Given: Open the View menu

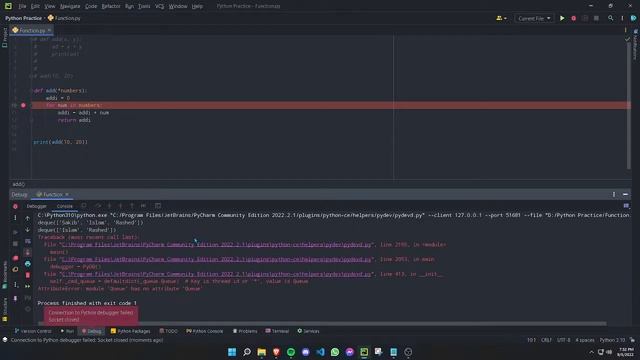Looking at the screenshot, I should [x=49, y=6].
